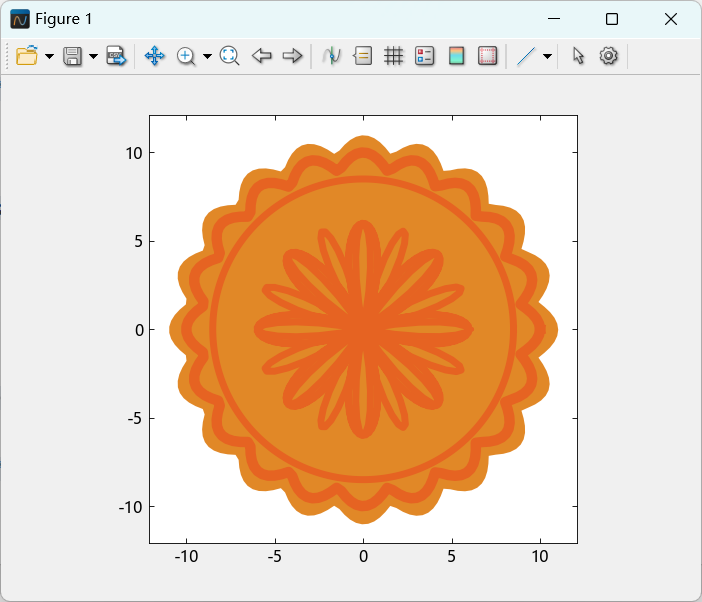
Task: Toggle the data cursor curve tool
Action: [x=331, y=56]
